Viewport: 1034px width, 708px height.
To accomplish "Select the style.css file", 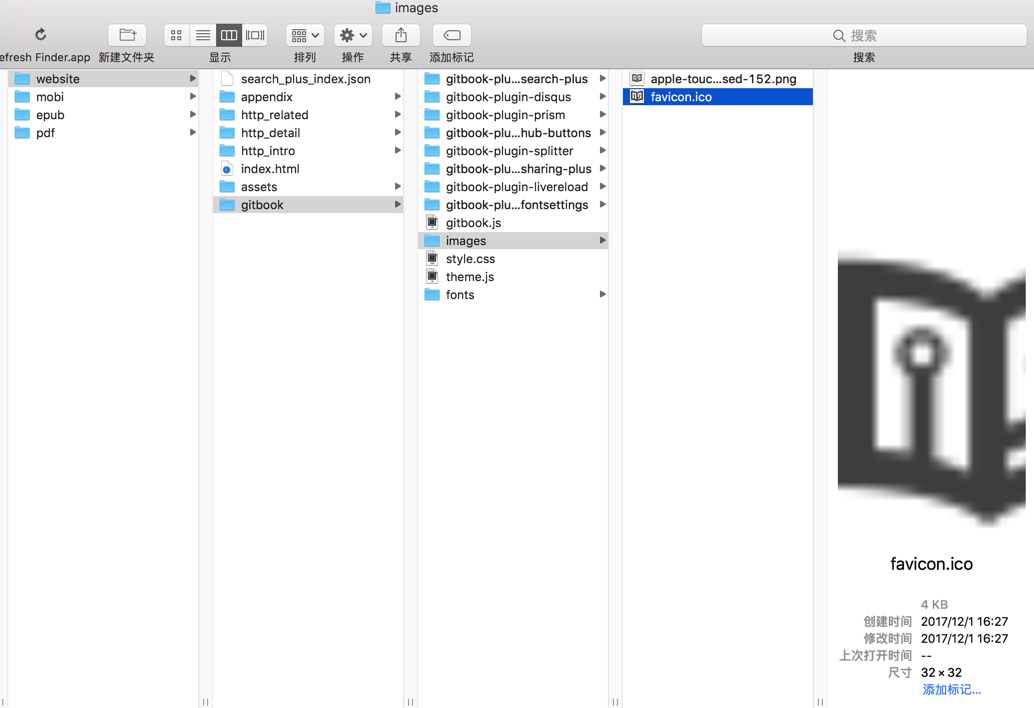I will click(513, 259).
